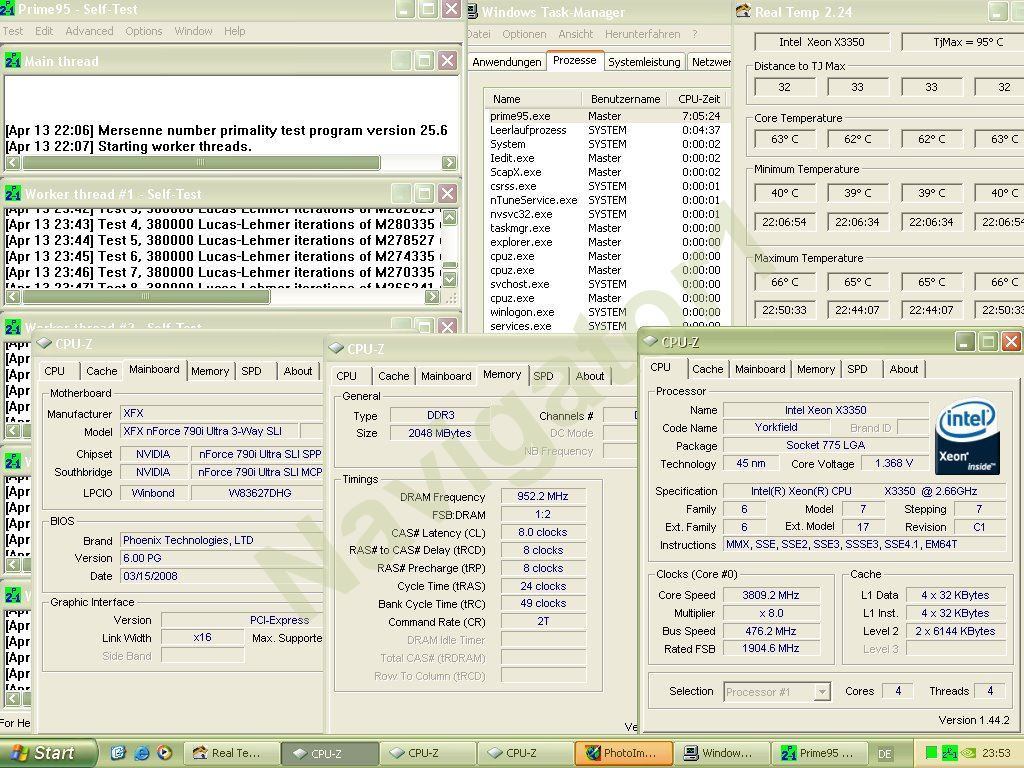Click the Real Temp title bar icon

[743, 10]
